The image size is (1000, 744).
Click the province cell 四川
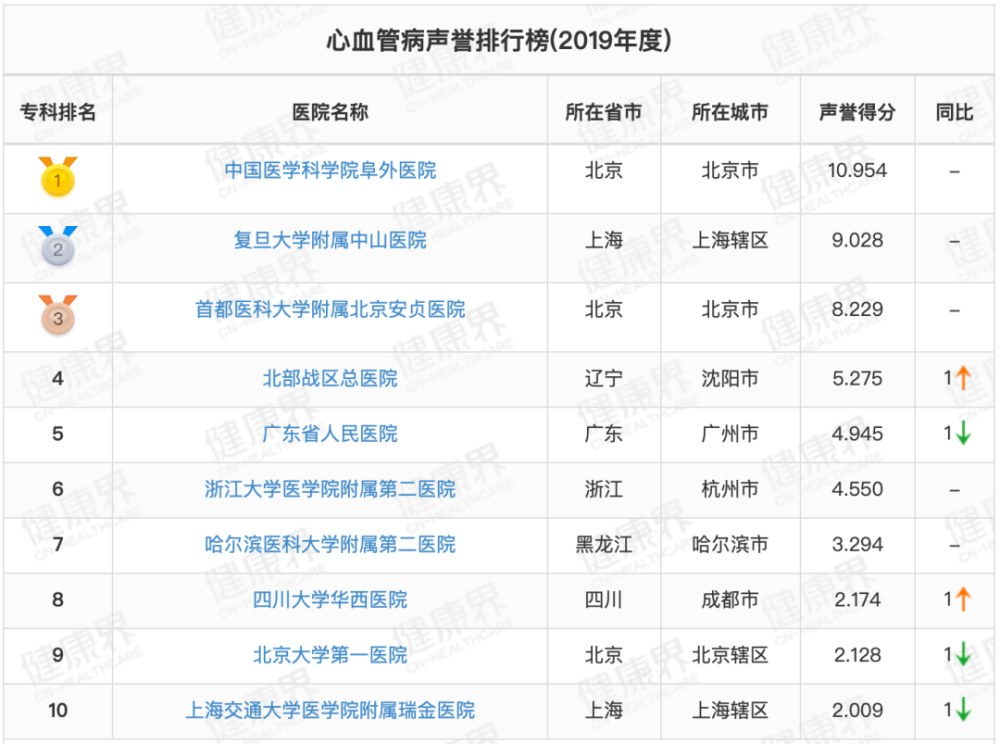pyautogui.click(x=603, y=599)
